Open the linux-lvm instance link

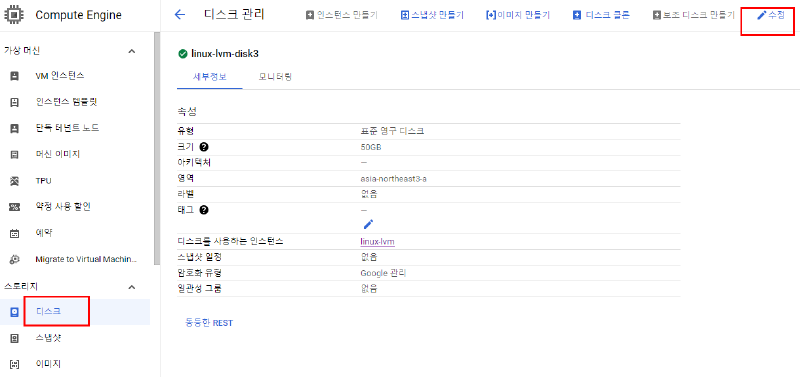tap(377, 241)
